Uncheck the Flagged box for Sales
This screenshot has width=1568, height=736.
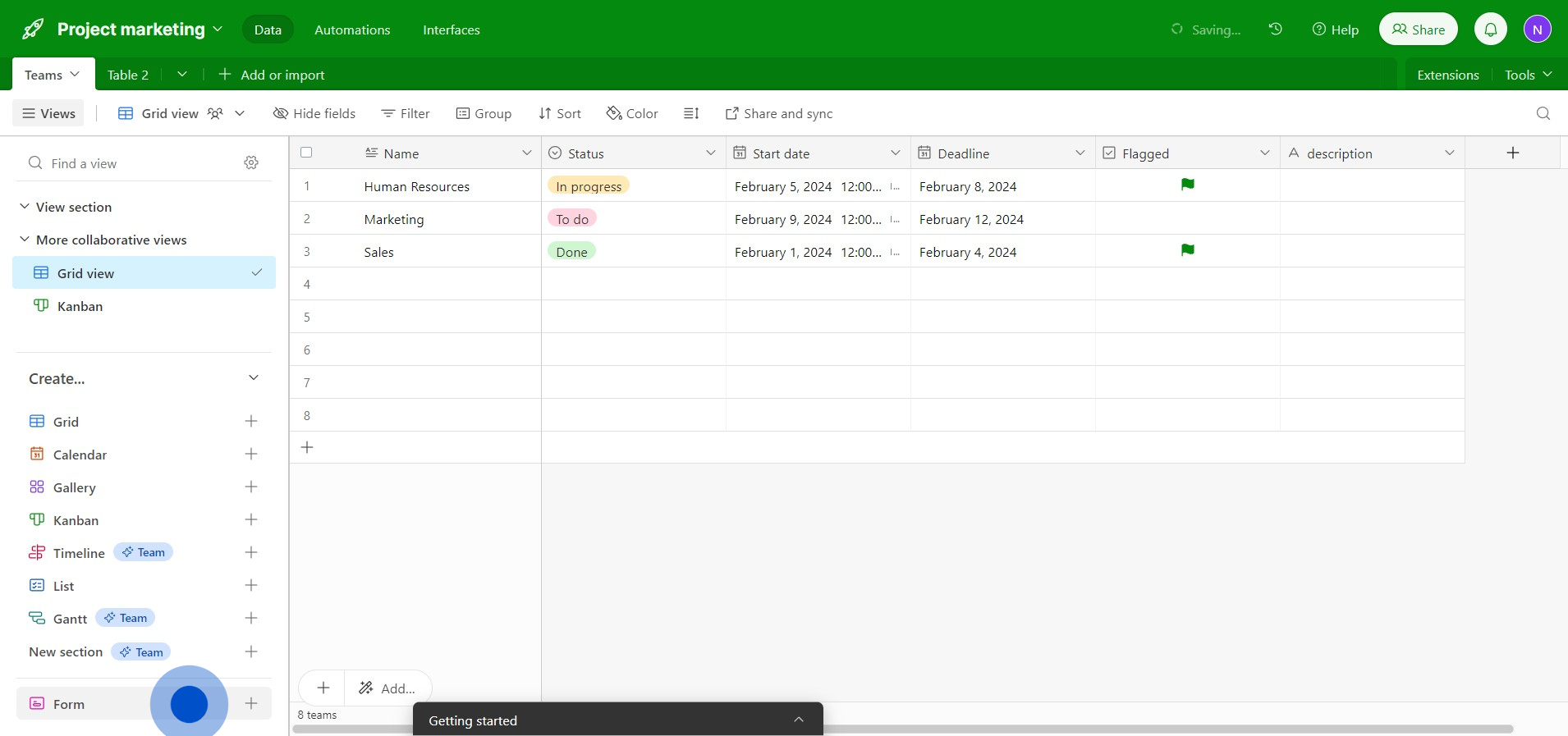(1187, 251)
